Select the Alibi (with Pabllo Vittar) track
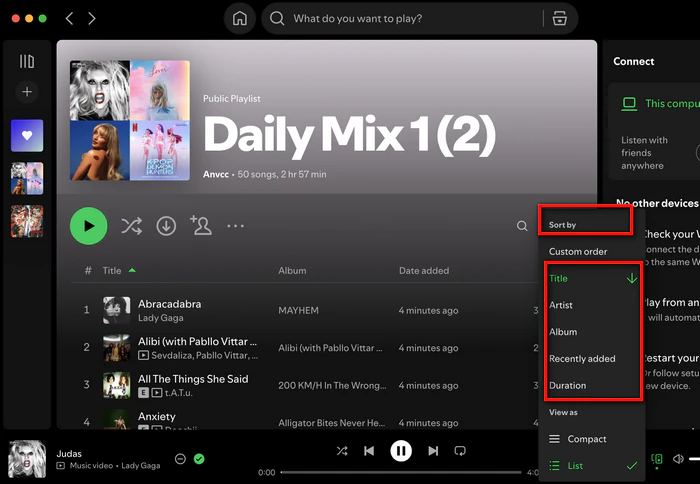The height and width of the screenshot is (484, 700). tap(197, 342)
